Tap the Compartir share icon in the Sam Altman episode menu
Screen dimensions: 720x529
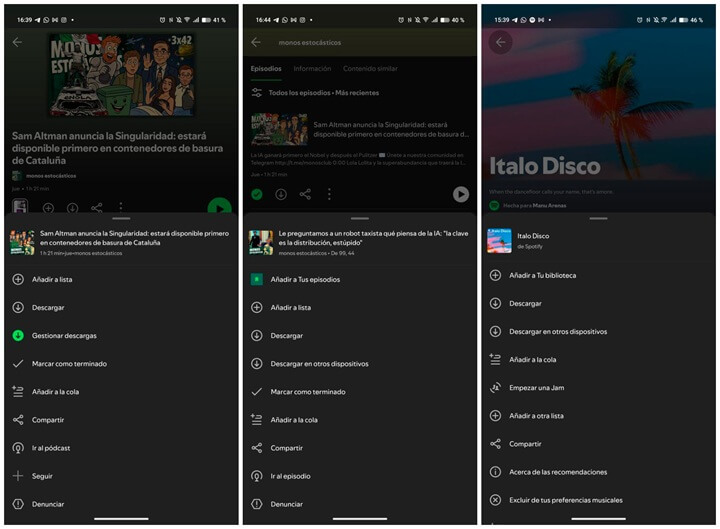18,420
